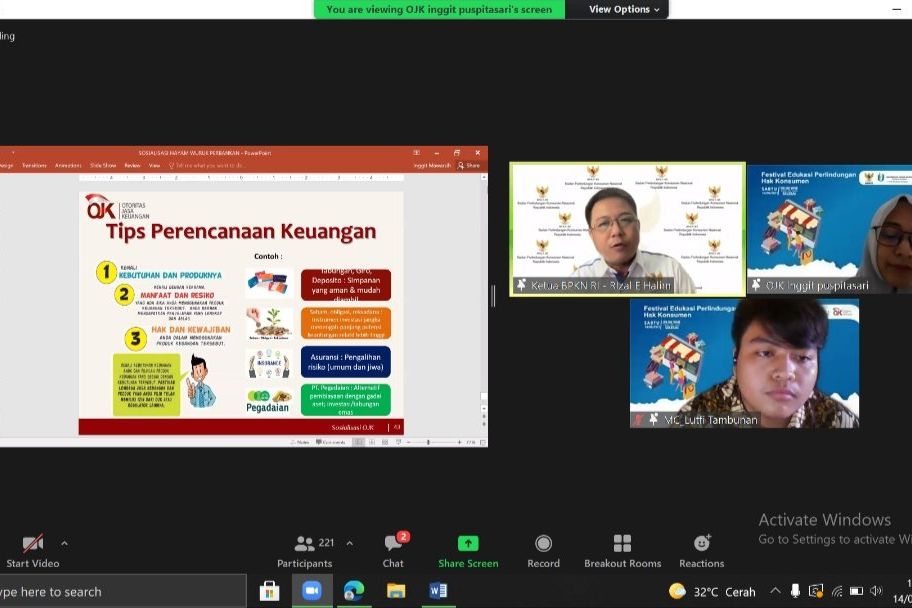The height and width of the screenshot is (608, 912).
Task: Switch to Reading view icon in PowerPoint
Action: click(x=385, y=443)
